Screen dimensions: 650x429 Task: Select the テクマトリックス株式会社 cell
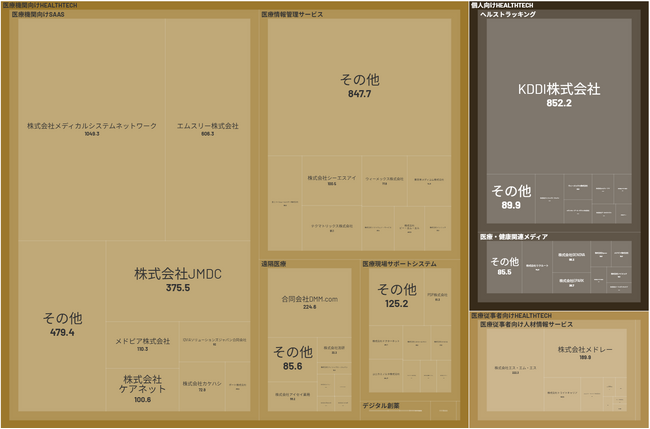coord(332,228)
